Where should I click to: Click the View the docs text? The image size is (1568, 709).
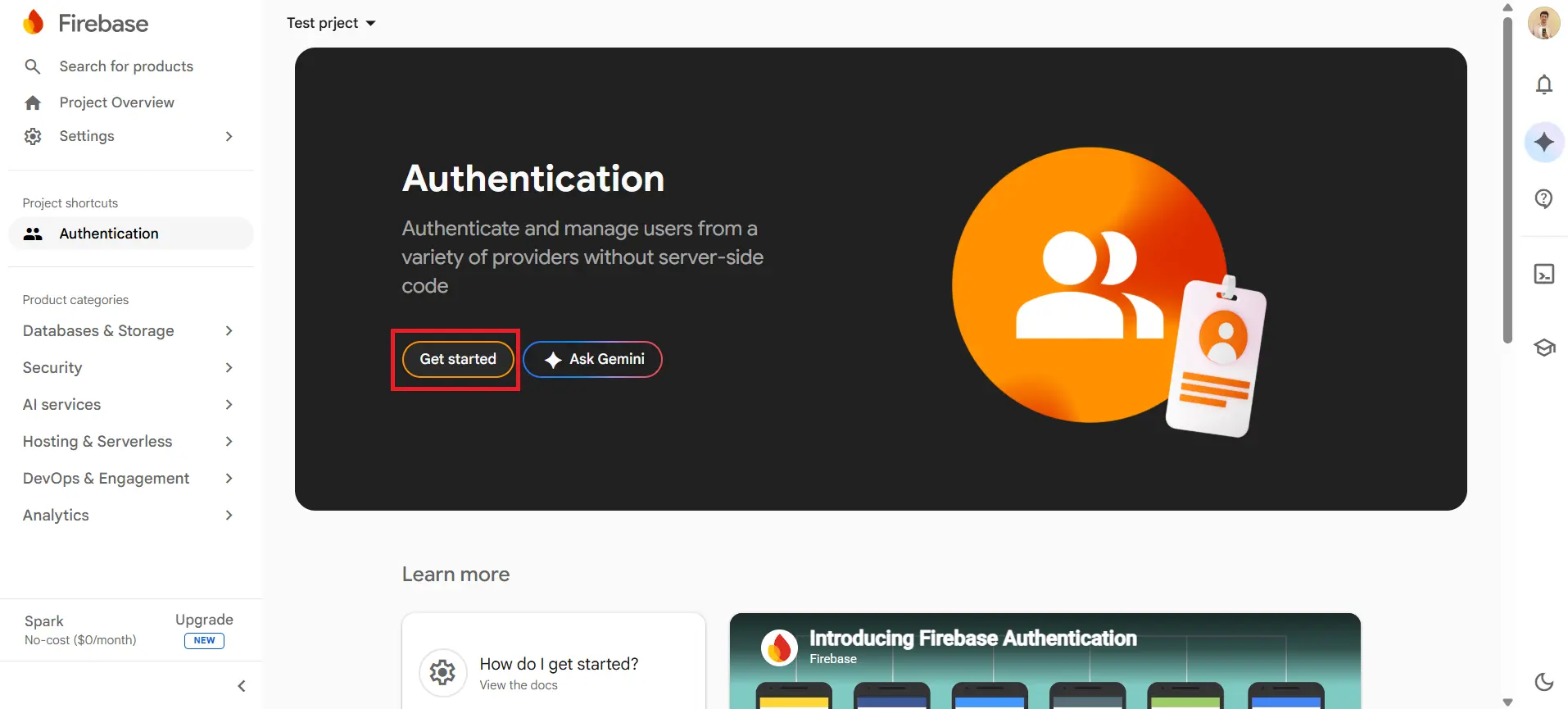click(519, 685)
